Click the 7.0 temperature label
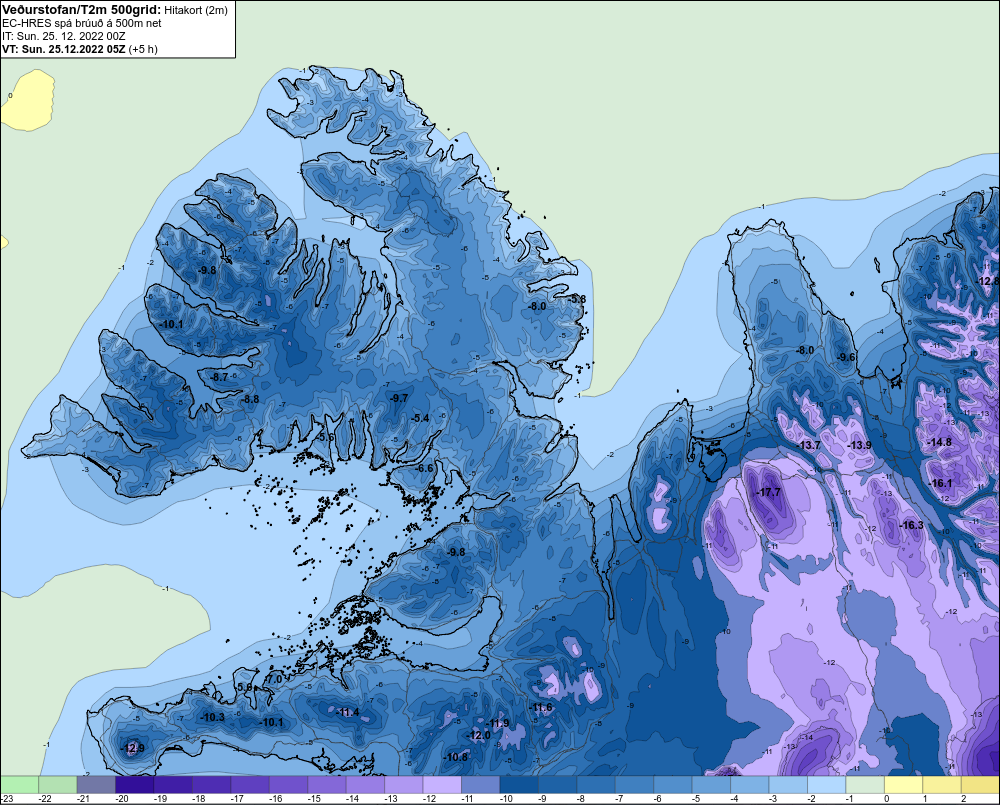 (x=274, y=680)
